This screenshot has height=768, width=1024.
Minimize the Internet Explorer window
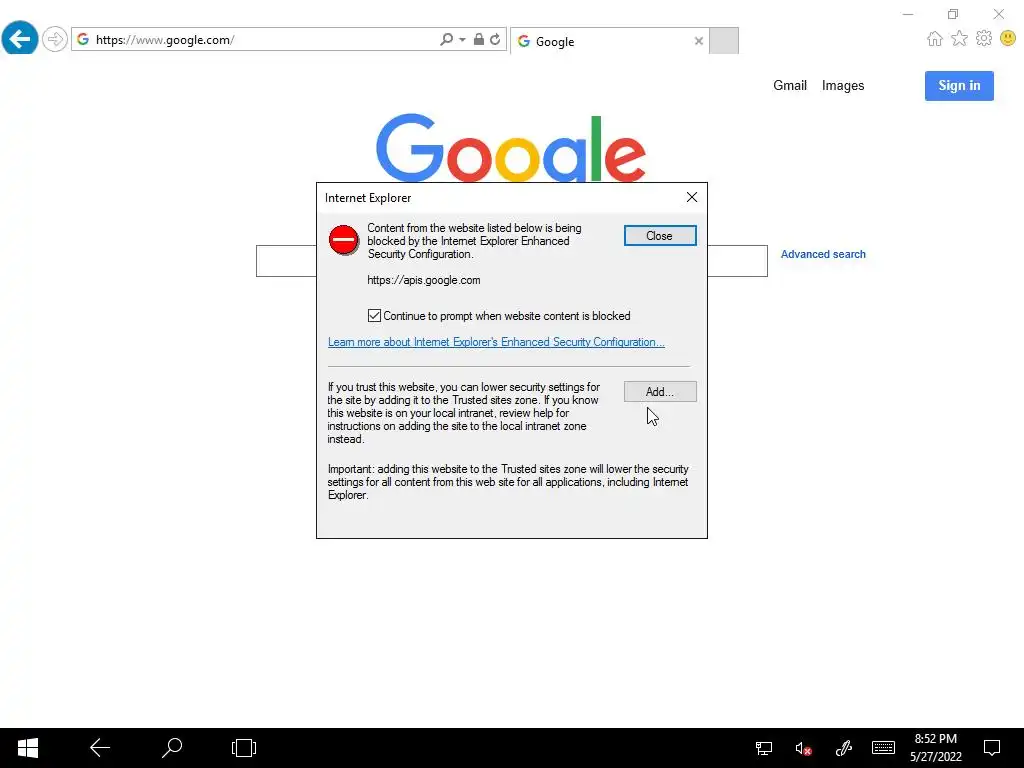click(908, 14)
